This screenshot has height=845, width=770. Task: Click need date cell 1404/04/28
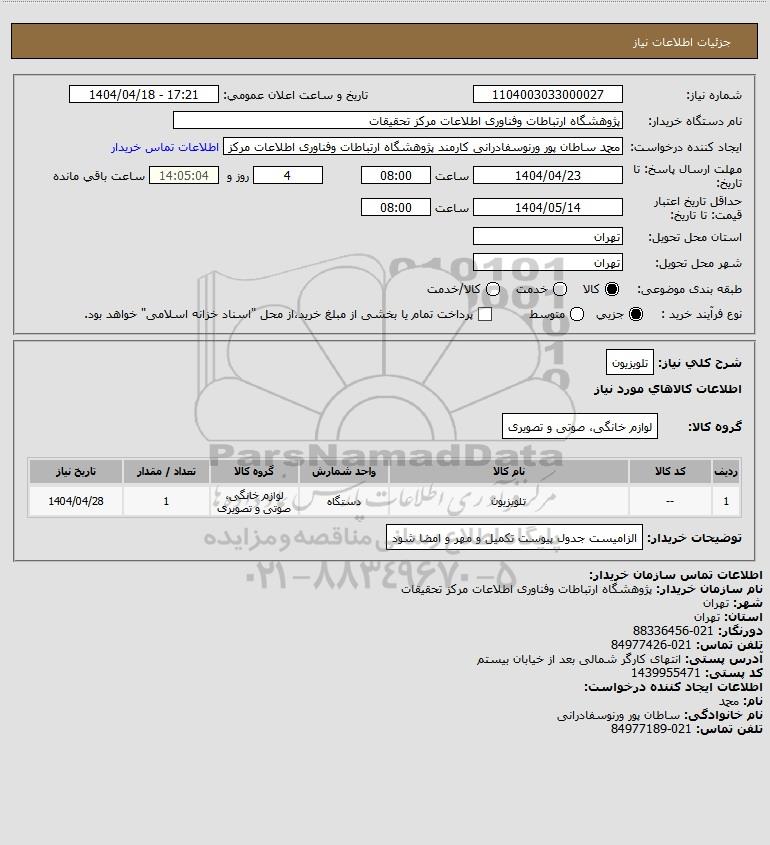click(75, 501)
